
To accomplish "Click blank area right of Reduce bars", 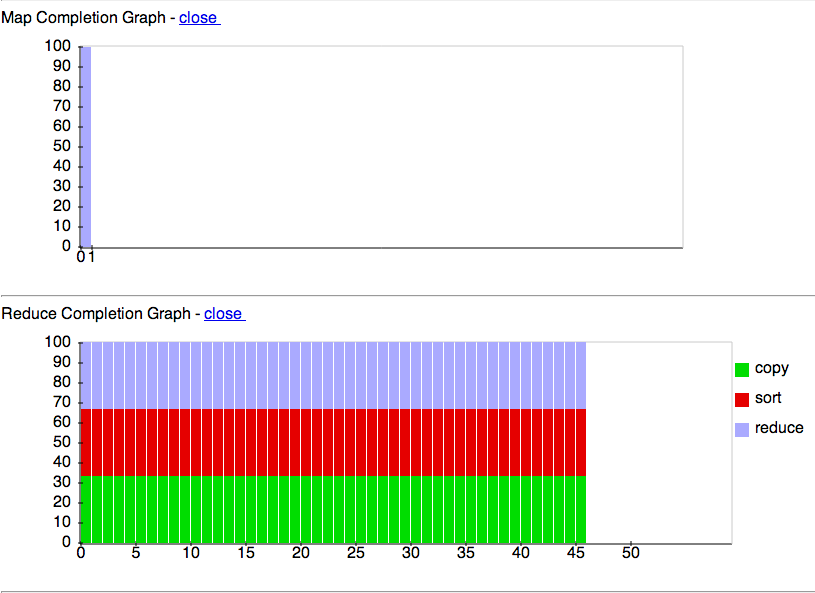I will pos(658,442).
